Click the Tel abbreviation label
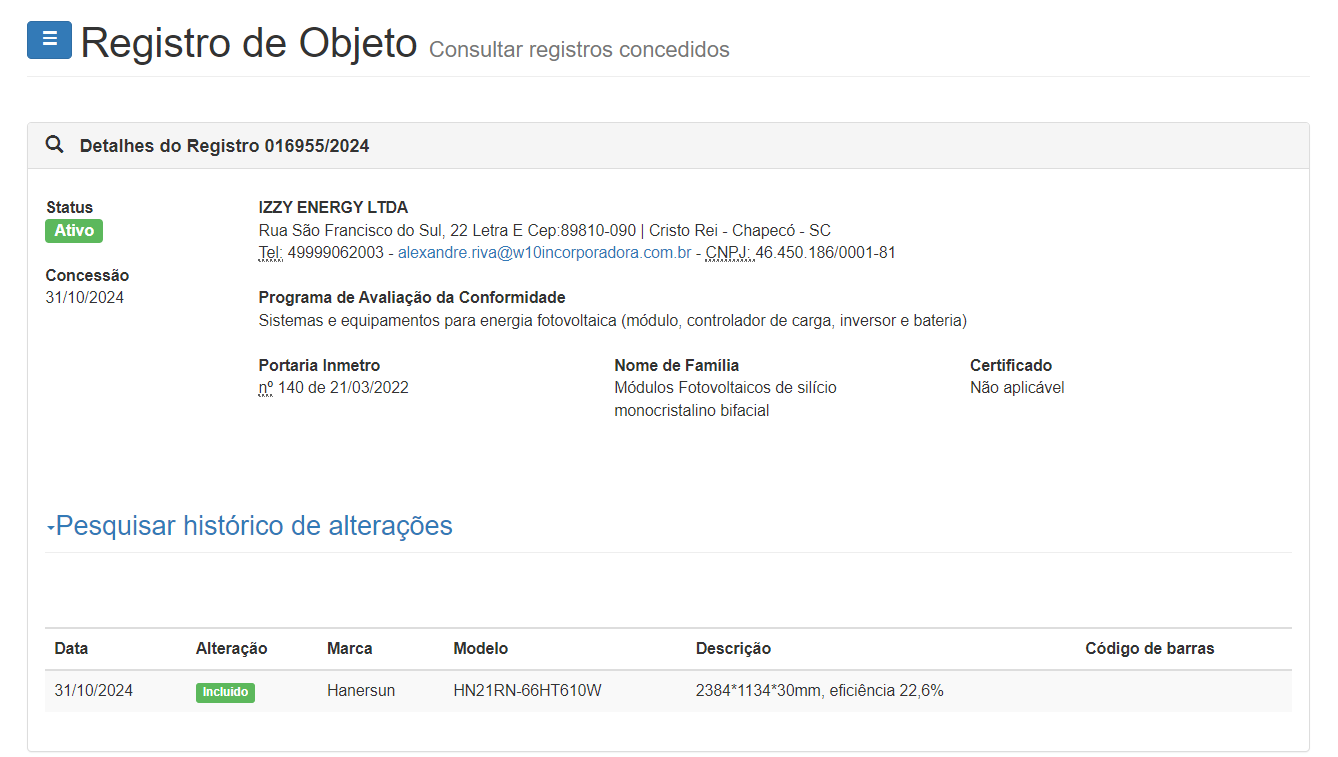This screenshot has width=1338, height=757. click(270, 253)
